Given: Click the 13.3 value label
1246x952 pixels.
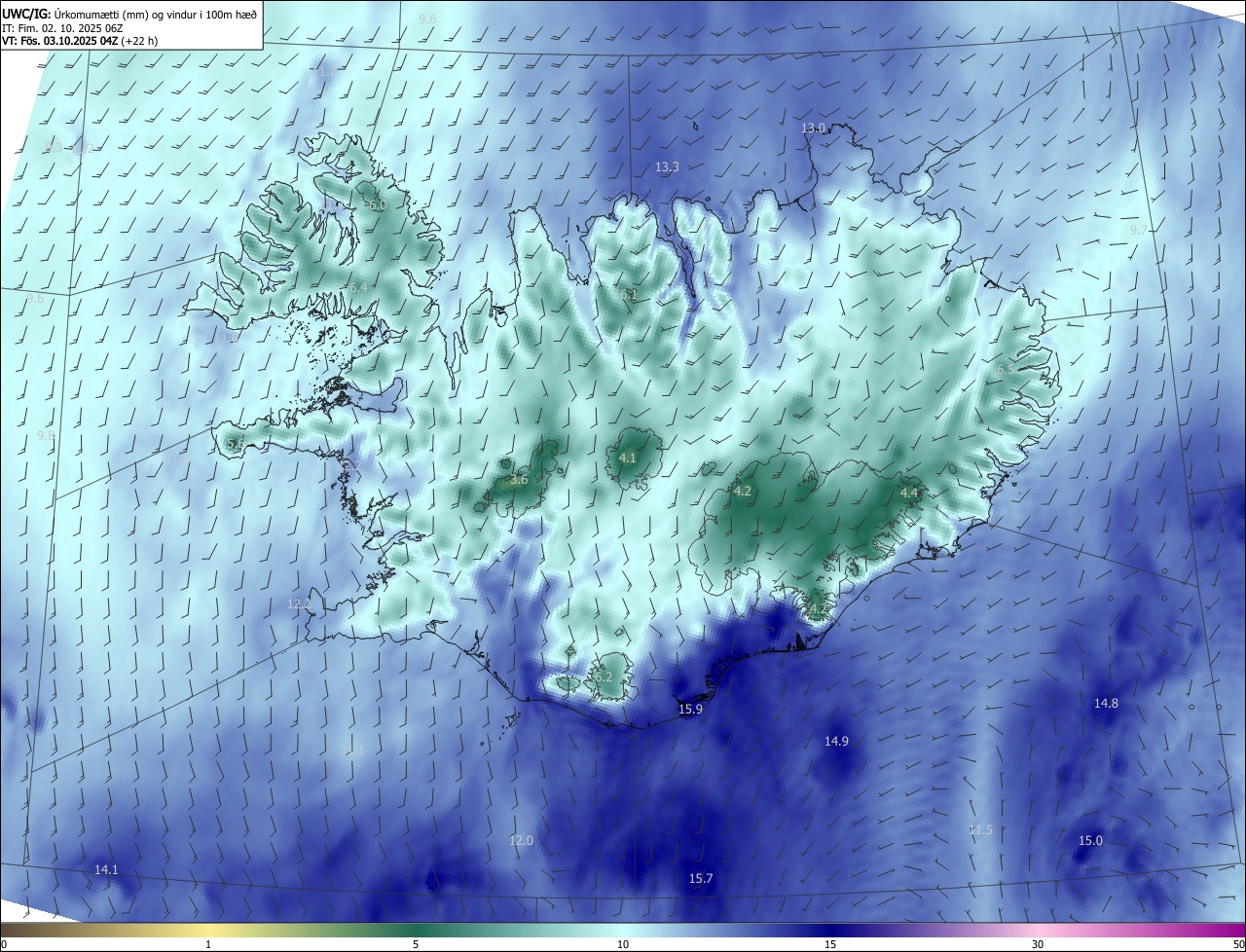Looking at the screenshot, I should [x=666, y=167].
